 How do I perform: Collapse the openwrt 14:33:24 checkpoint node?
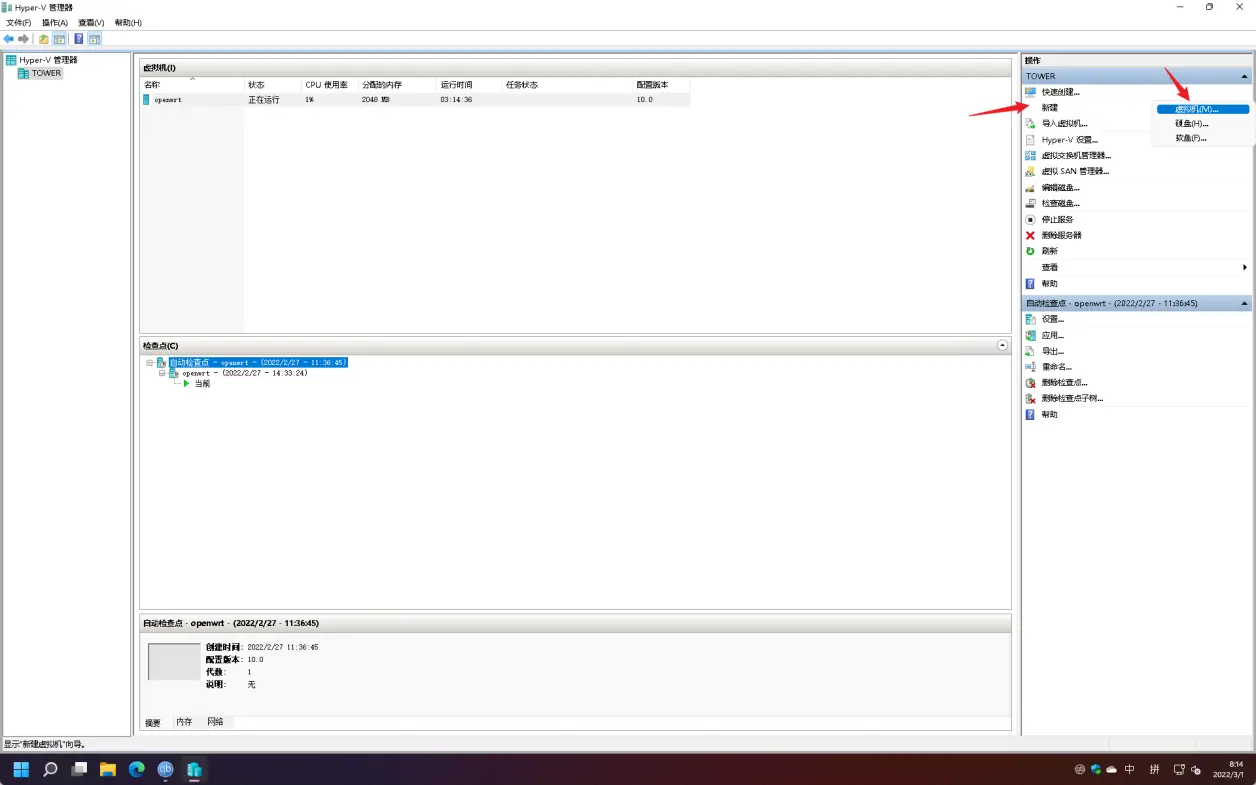coord(162,373)
